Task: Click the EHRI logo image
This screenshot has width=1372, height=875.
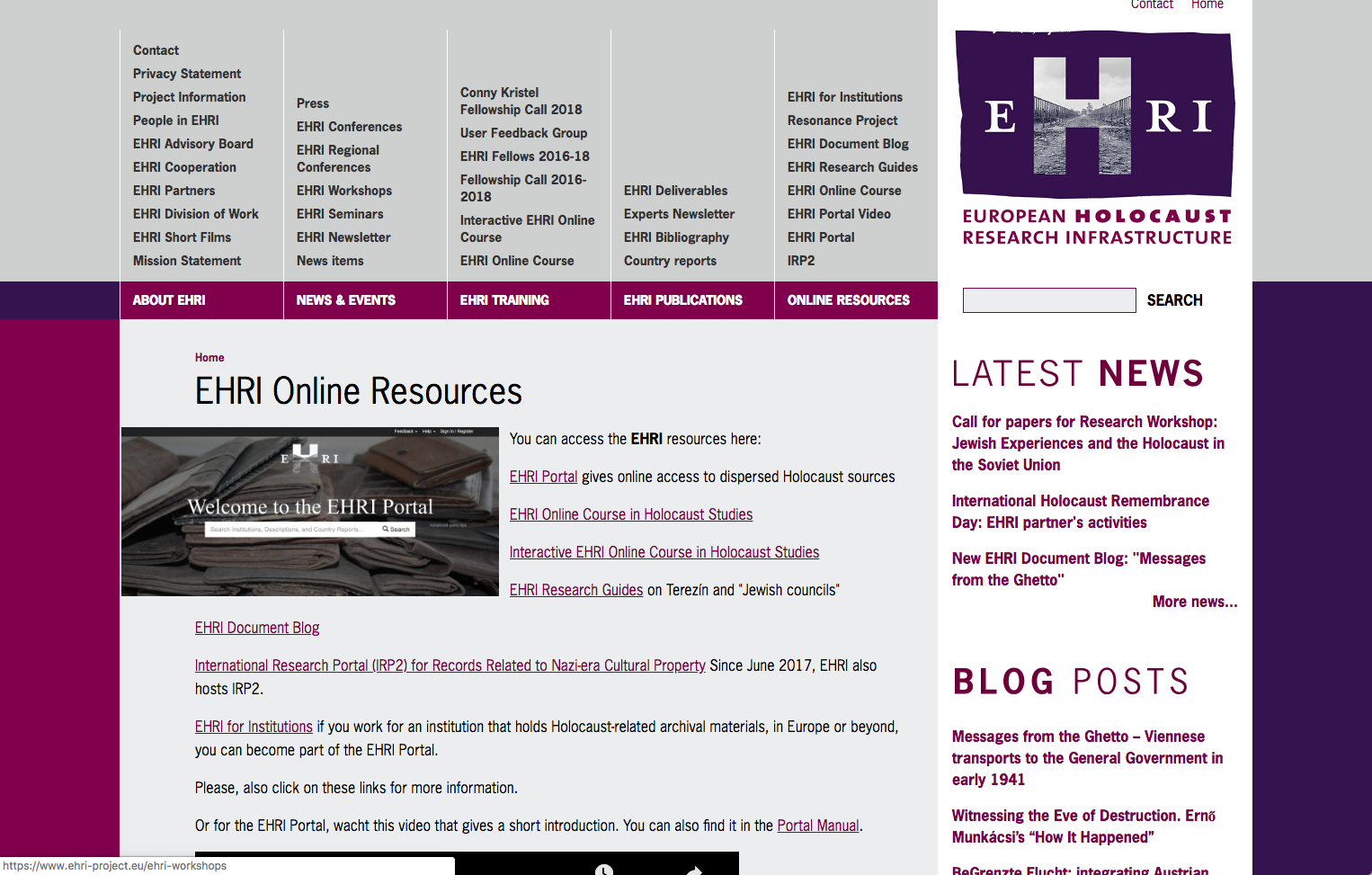Action: click(1096, 138)
